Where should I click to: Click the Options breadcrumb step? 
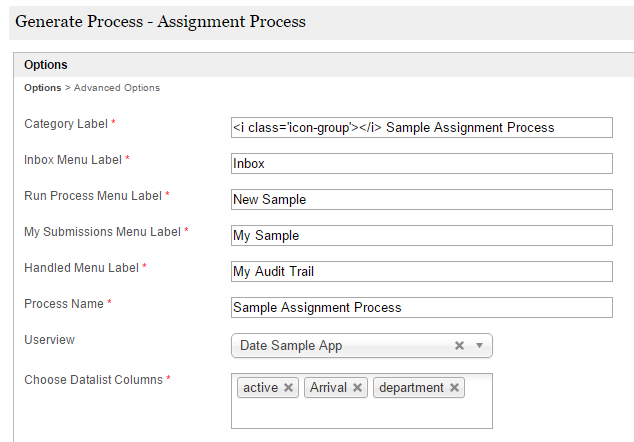click(42, 88)
